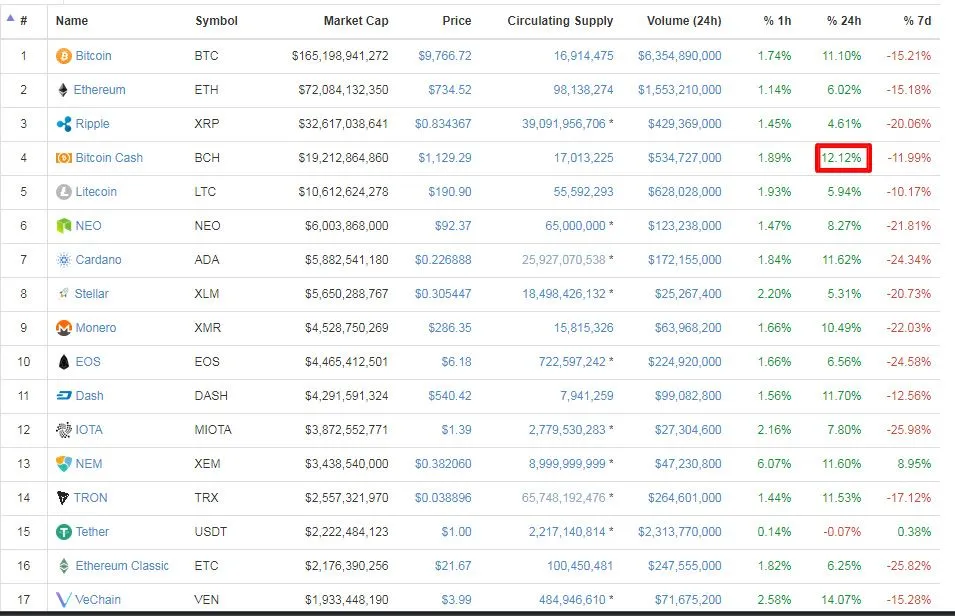Viewport: 955px width, 616px height.
Task: Click the Ethereum diamond logo icon
Action: (63, 90)
